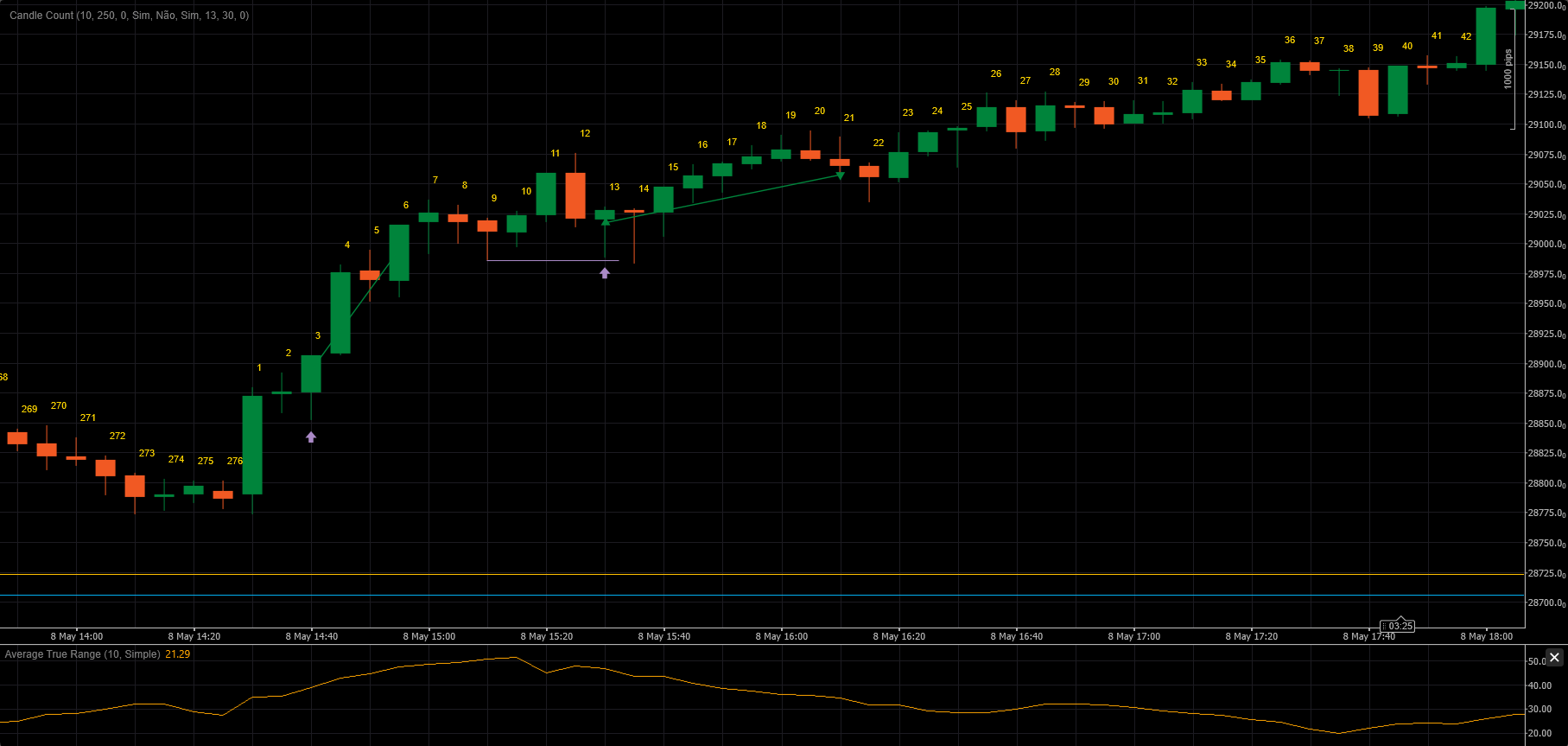
Task: Select the blue horizontal price line
Action: point(762,596)
